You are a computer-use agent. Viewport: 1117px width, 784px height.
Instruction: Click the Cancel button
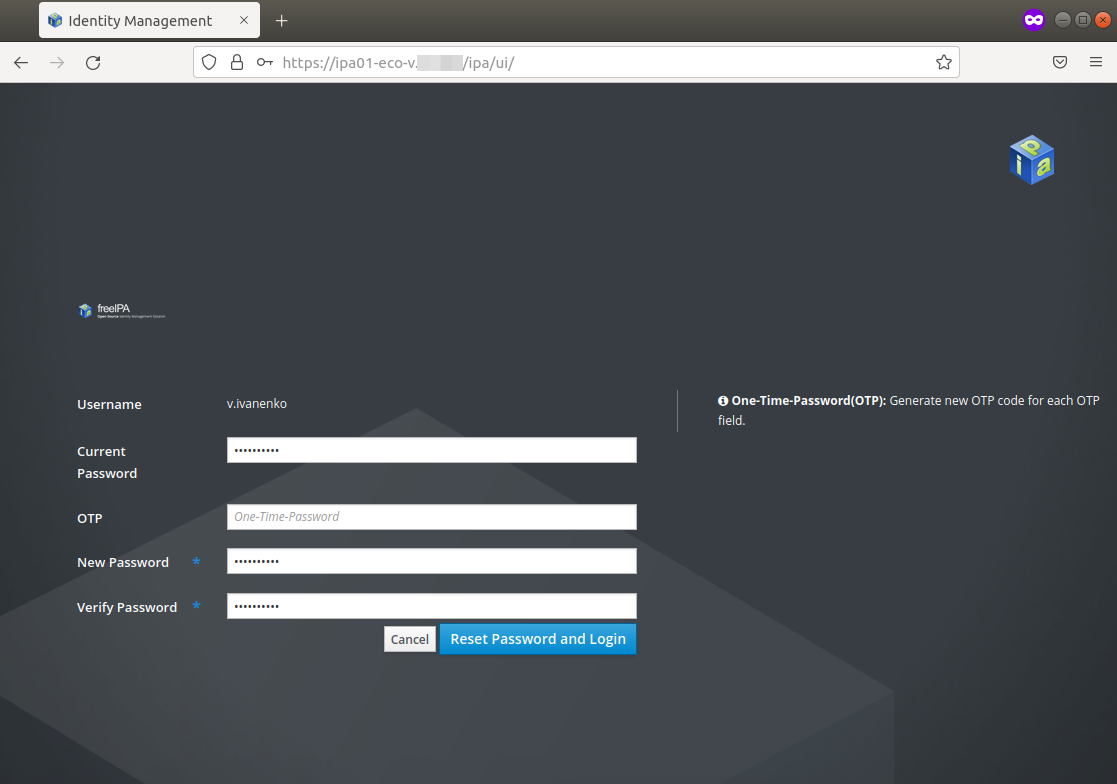coord(409,640)
